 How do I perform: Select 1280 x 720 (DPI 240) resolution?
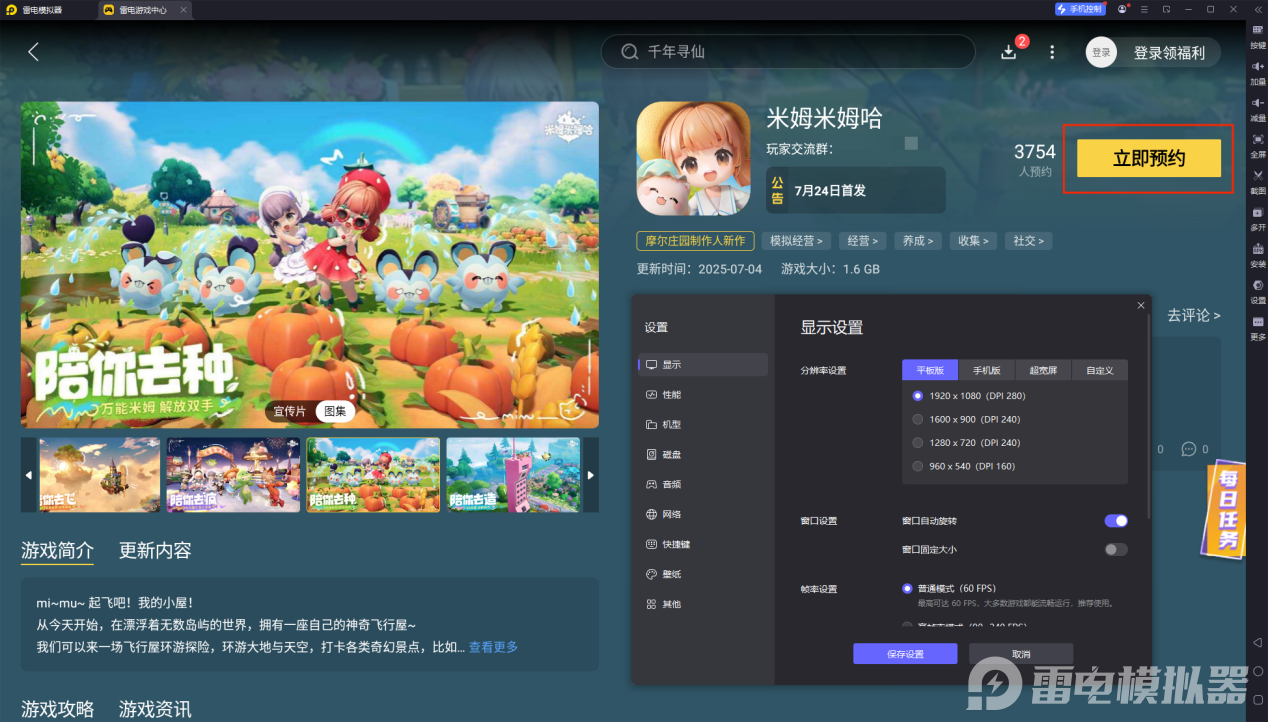[x=966, y=443]
